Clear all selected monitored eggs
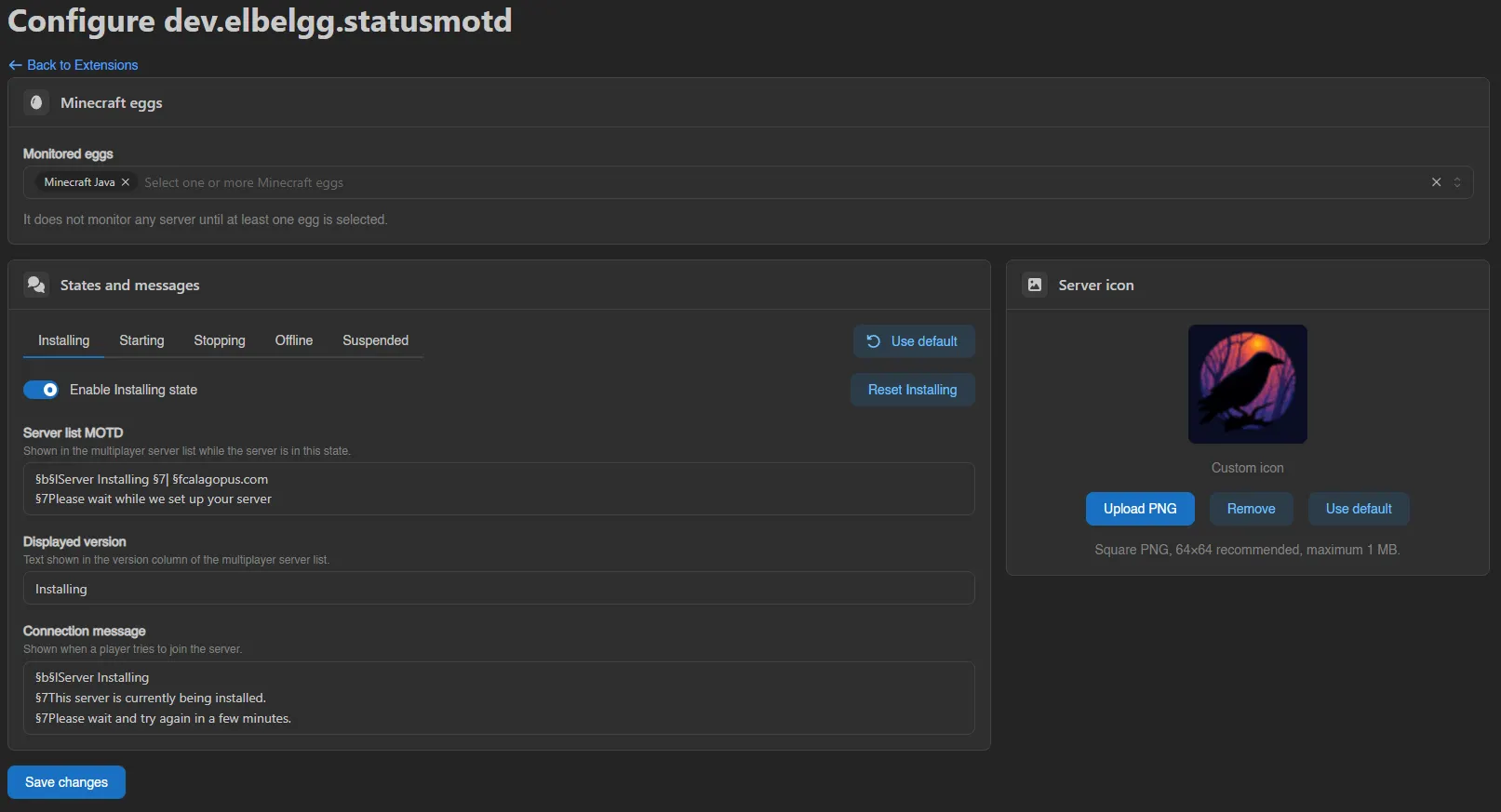This screenshot has width=1501, height=812. click(1436, 182)
